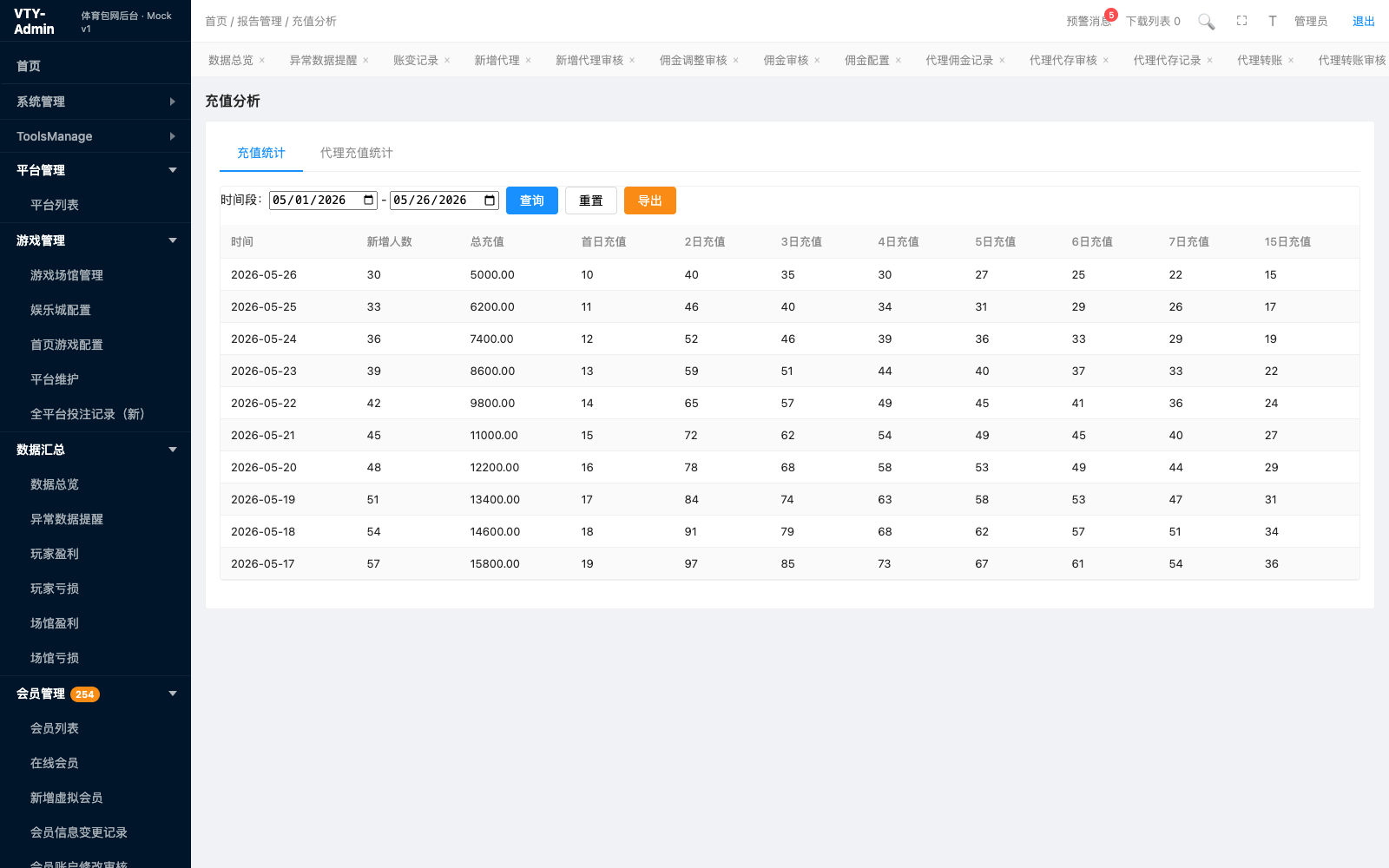Open font size T icon
1389x868 pixels.
tap(1272, 21)
